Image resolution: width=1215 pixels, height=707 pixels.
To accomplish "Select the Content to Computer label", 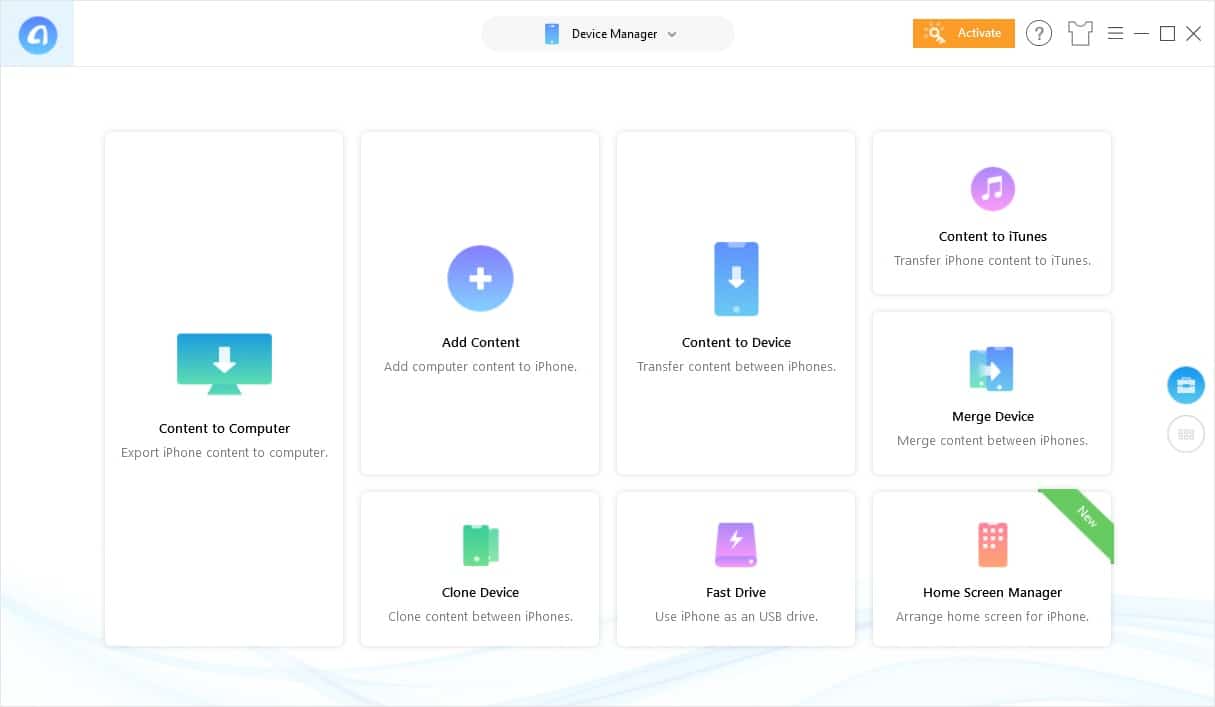I will coord(224,428).
